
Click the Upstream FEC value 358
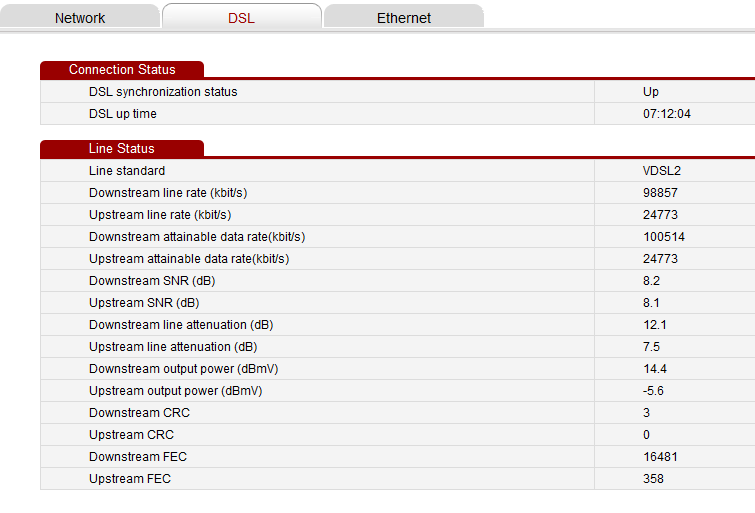pyautogui.click(x=653, y=479)
